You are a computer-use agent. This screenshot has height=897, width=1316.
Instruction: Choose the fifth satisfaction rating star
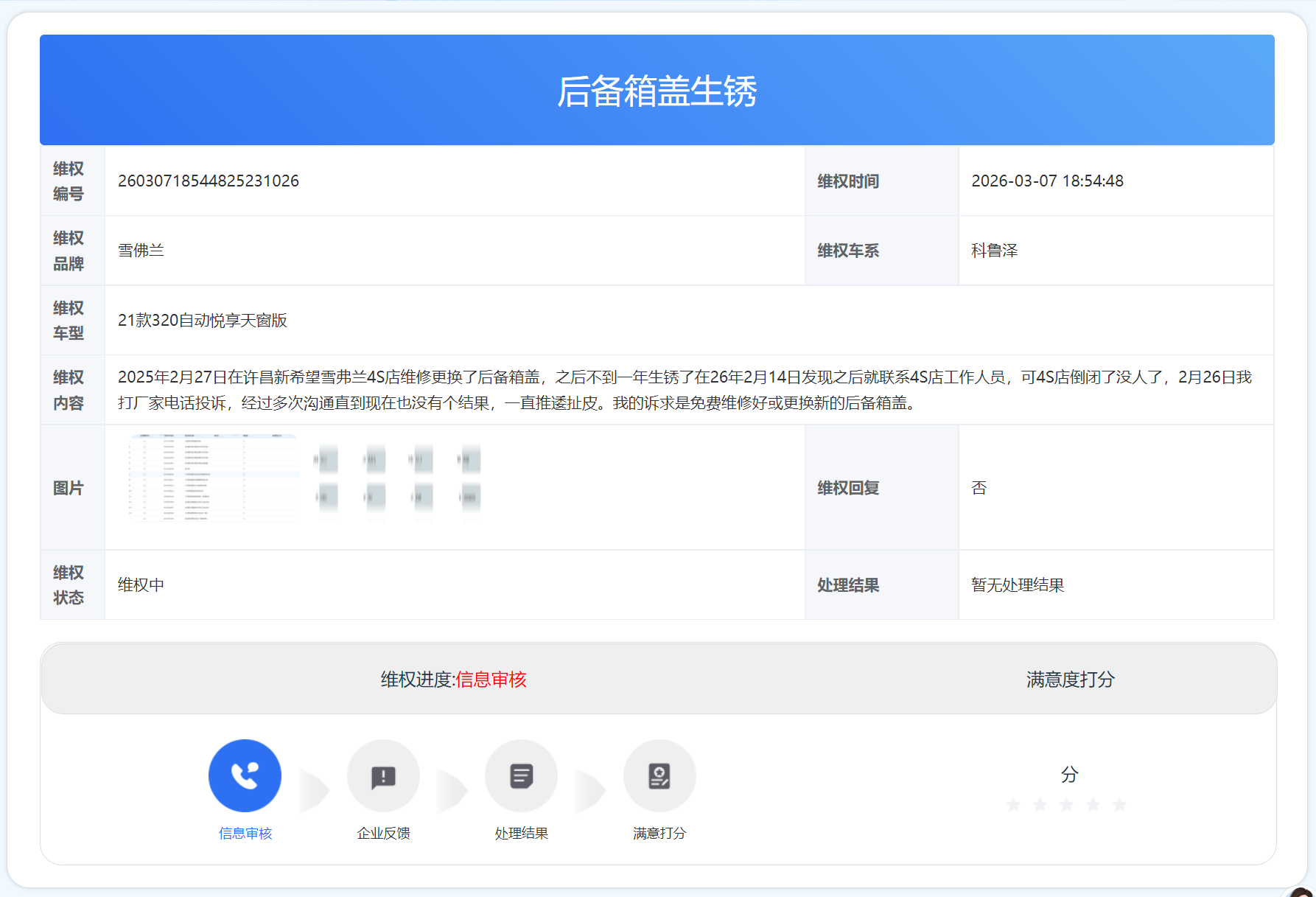point(1120,805)
